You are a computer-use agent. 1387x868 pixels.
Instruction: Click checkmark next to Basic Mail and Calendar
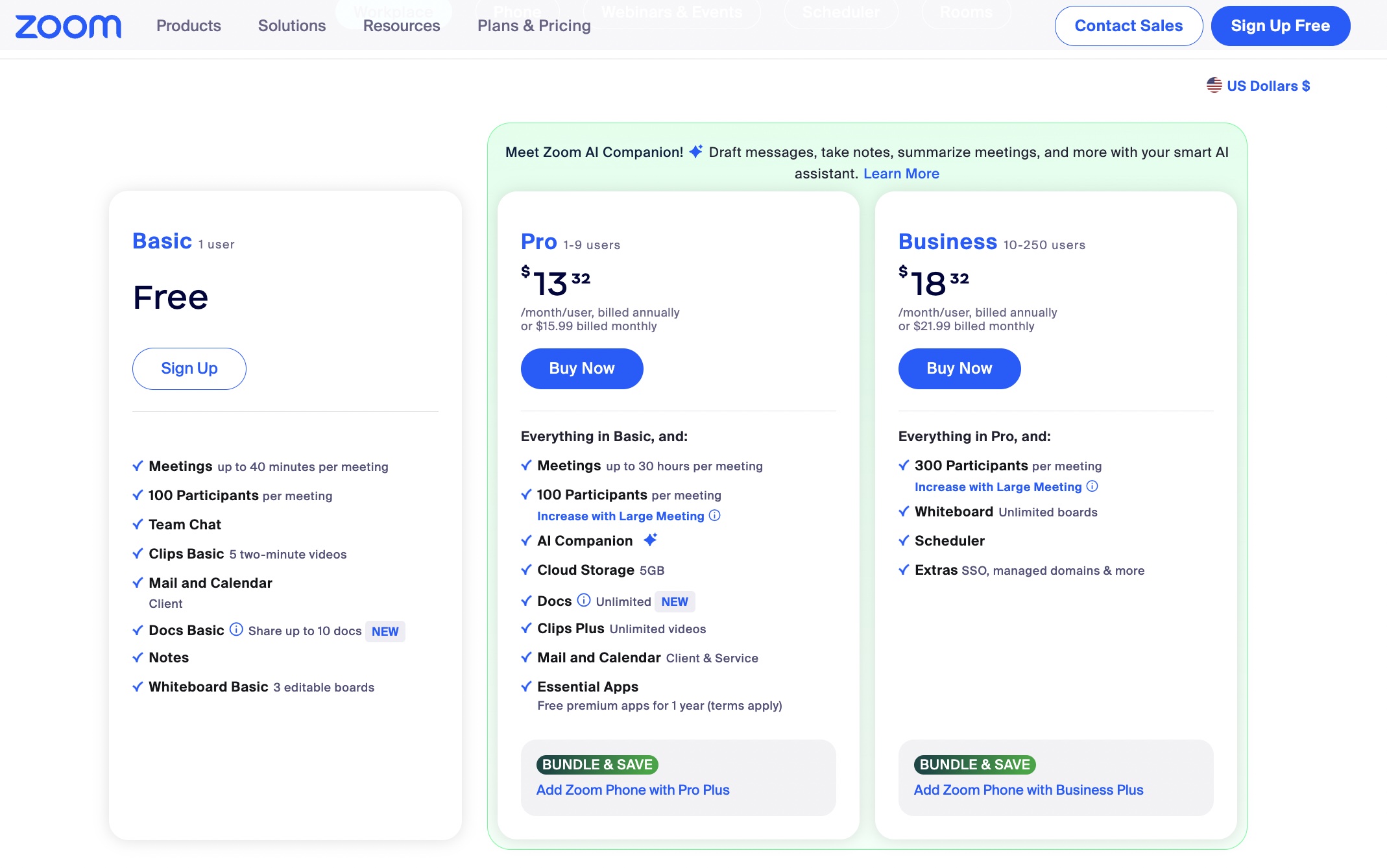coord(138,583)
